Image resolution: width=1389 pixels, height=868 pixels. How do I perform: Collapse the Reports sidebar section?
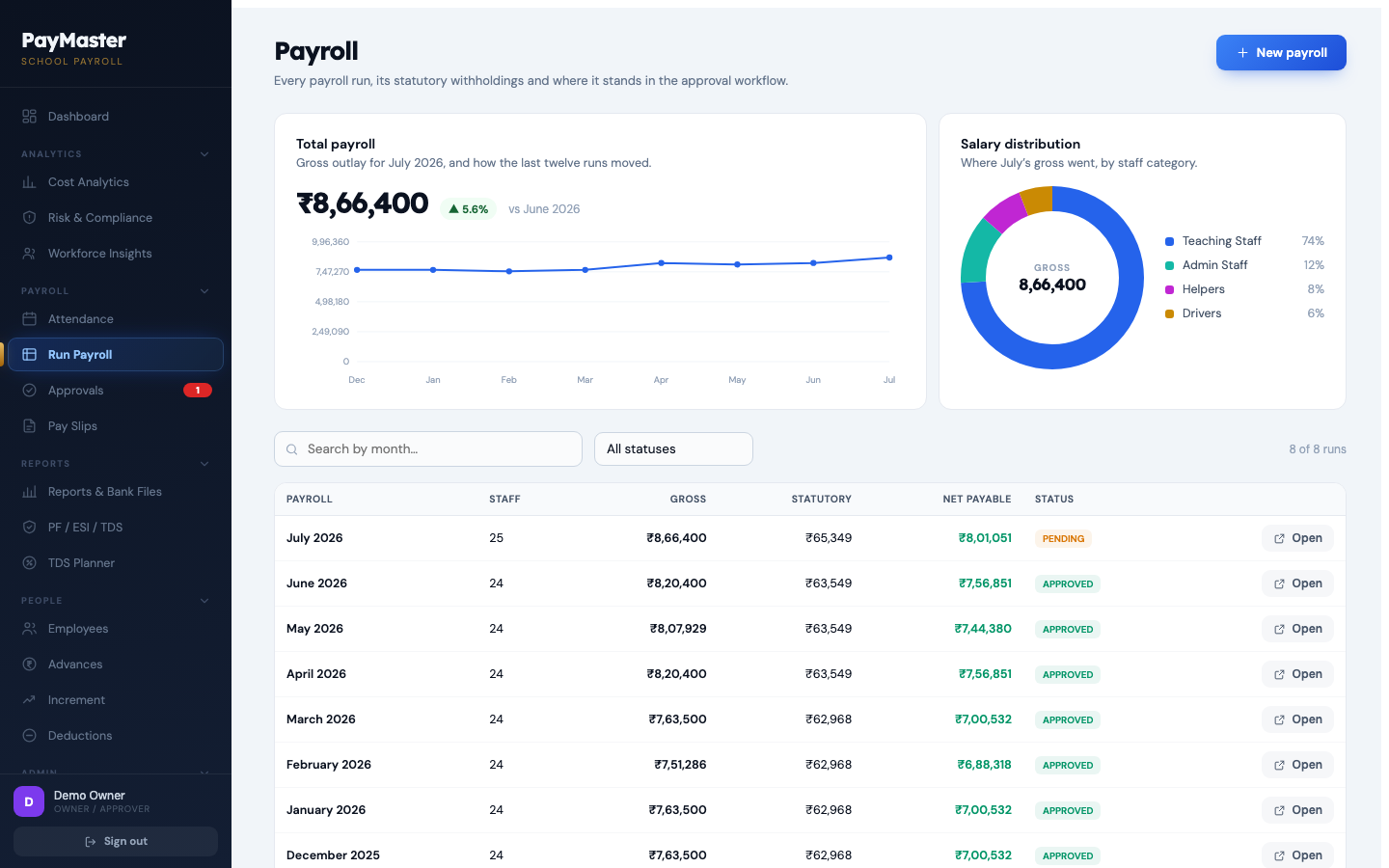204,464
